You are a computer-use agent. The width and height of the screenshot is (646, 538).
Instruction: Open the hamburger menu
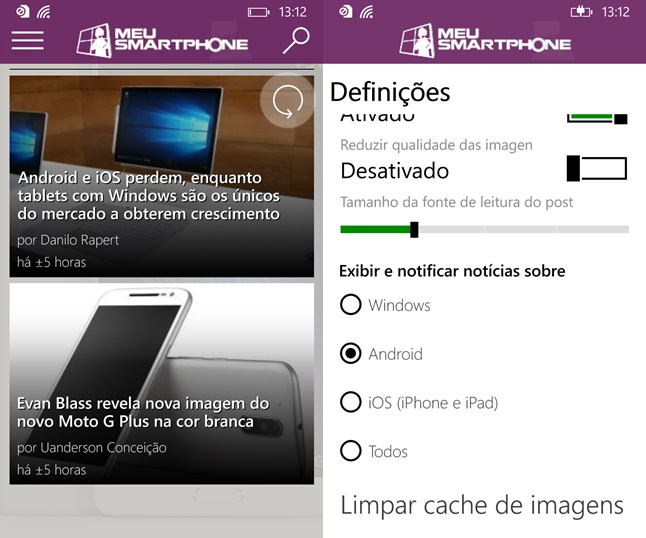28,40
